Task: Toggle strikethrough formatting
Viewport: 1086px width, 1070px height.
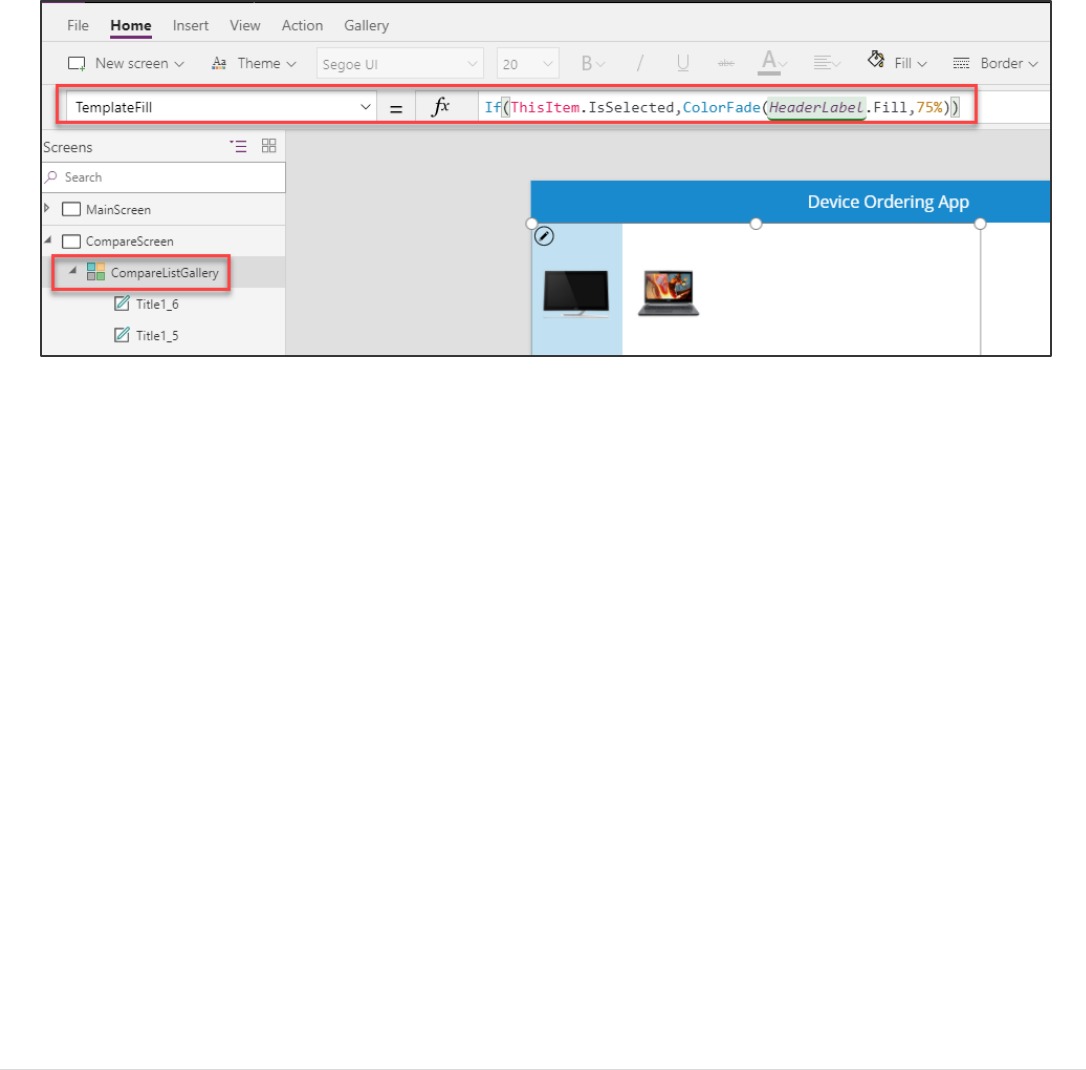Action: [726, 64]
